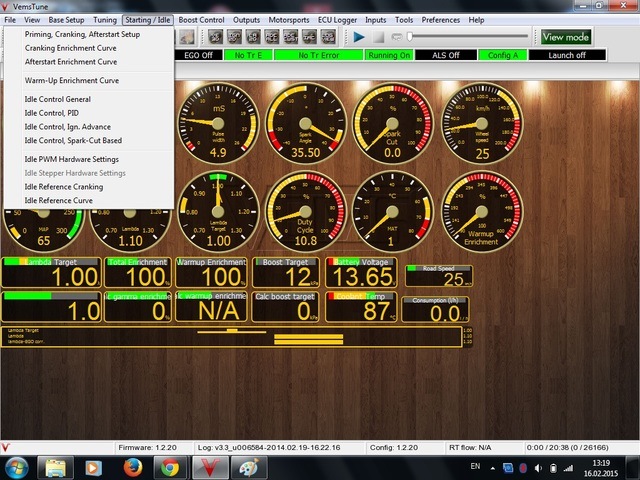Screen dimensions: 640x480
Task: Click the grey stop playback square
Action: (378, 37)
